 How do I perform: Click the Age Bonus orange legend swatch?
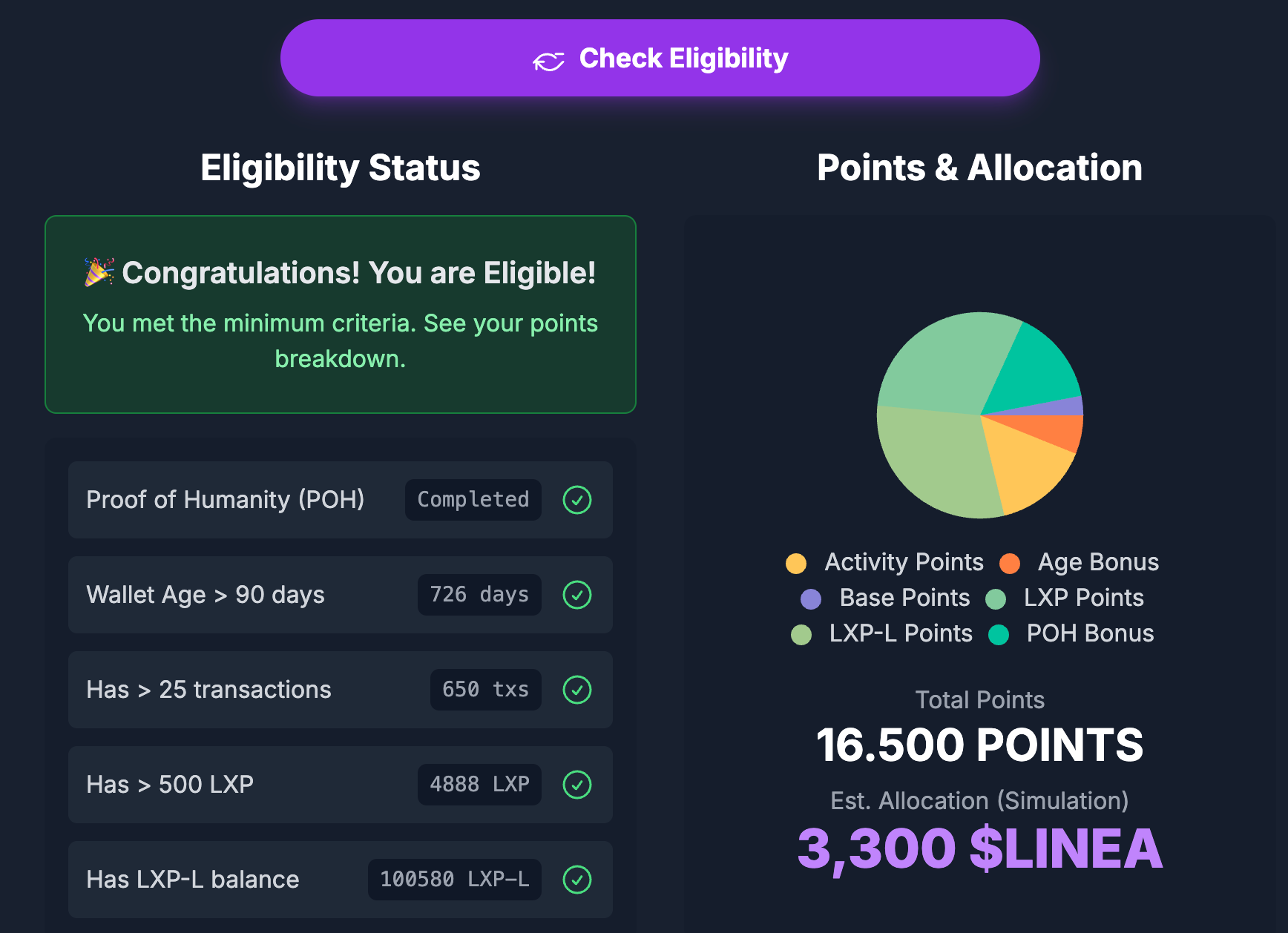[x=1010, y=564]
